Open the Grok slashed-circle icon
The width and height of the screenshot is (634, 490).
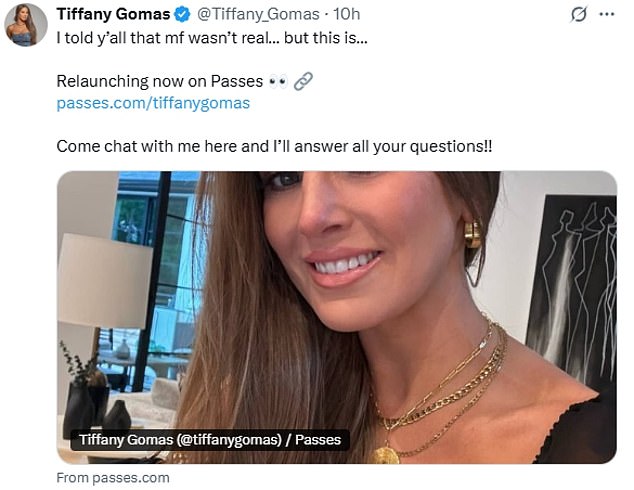point(579,15)
